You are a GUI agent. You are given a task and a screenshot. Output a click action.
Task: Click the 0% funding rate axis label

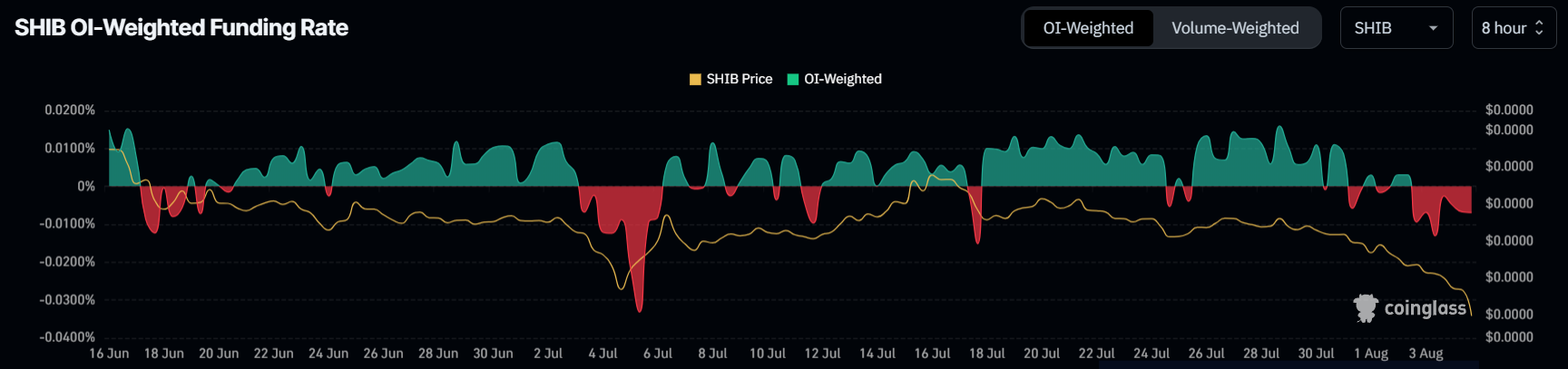pos(85,186)
